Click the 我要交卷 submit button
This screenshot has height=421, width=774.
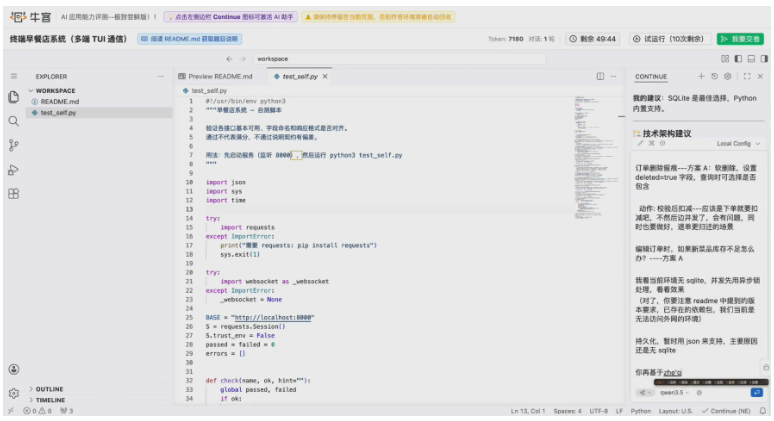click(x=740, y=39)
